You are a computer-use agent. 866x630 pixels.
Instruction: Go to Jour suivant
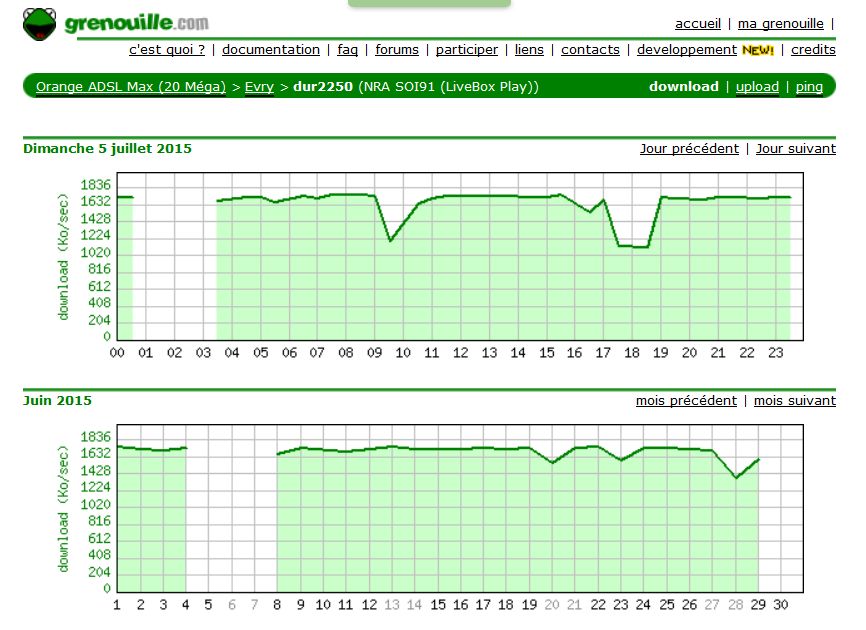tap(795, 149)
